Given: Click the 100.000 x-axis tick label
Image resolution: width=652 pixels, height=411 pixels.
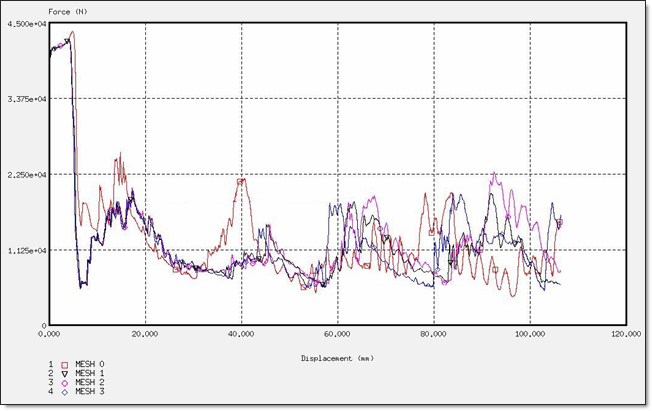Looking at the screenshot, I should pyautogui.click(x=530, y=336).
